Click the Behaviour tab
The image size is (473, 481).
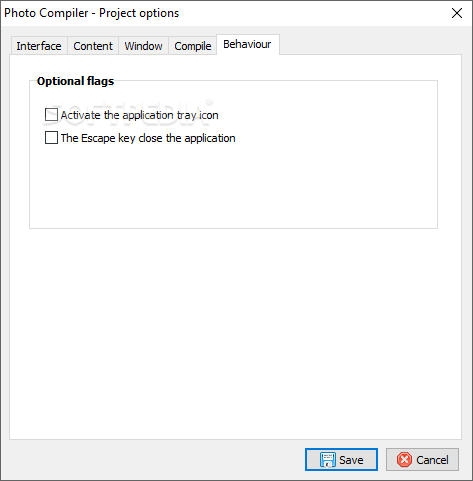click(248, 44)
